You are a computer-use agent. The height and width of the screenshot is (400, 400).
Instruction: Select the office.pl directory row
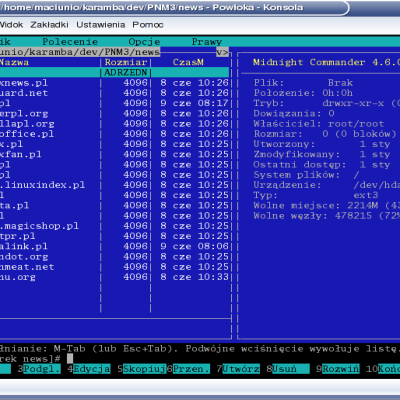(115, 134)
